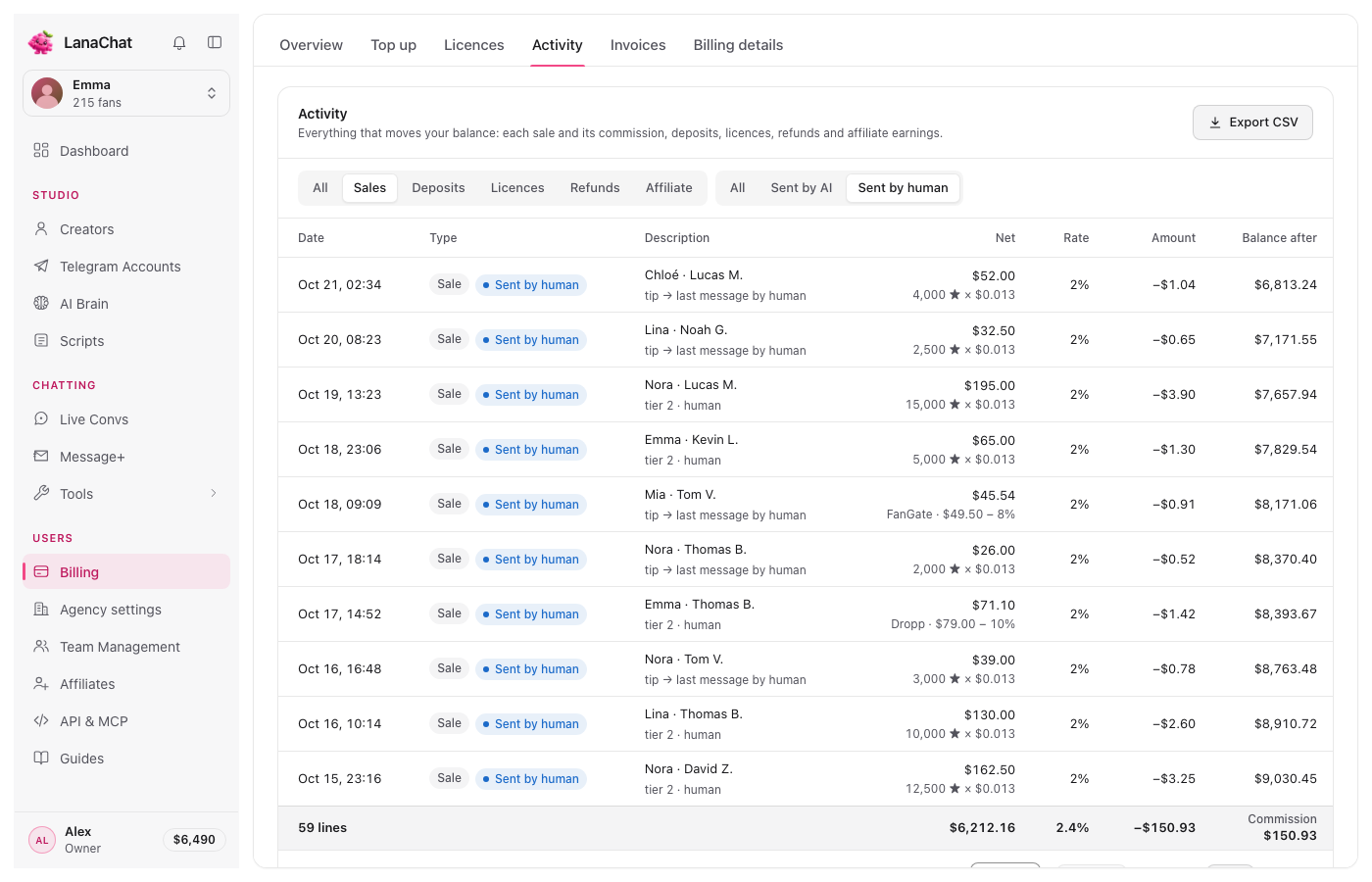Filter activity by Deposits
Screen dimensions: 1372x882
coord(438,188)
